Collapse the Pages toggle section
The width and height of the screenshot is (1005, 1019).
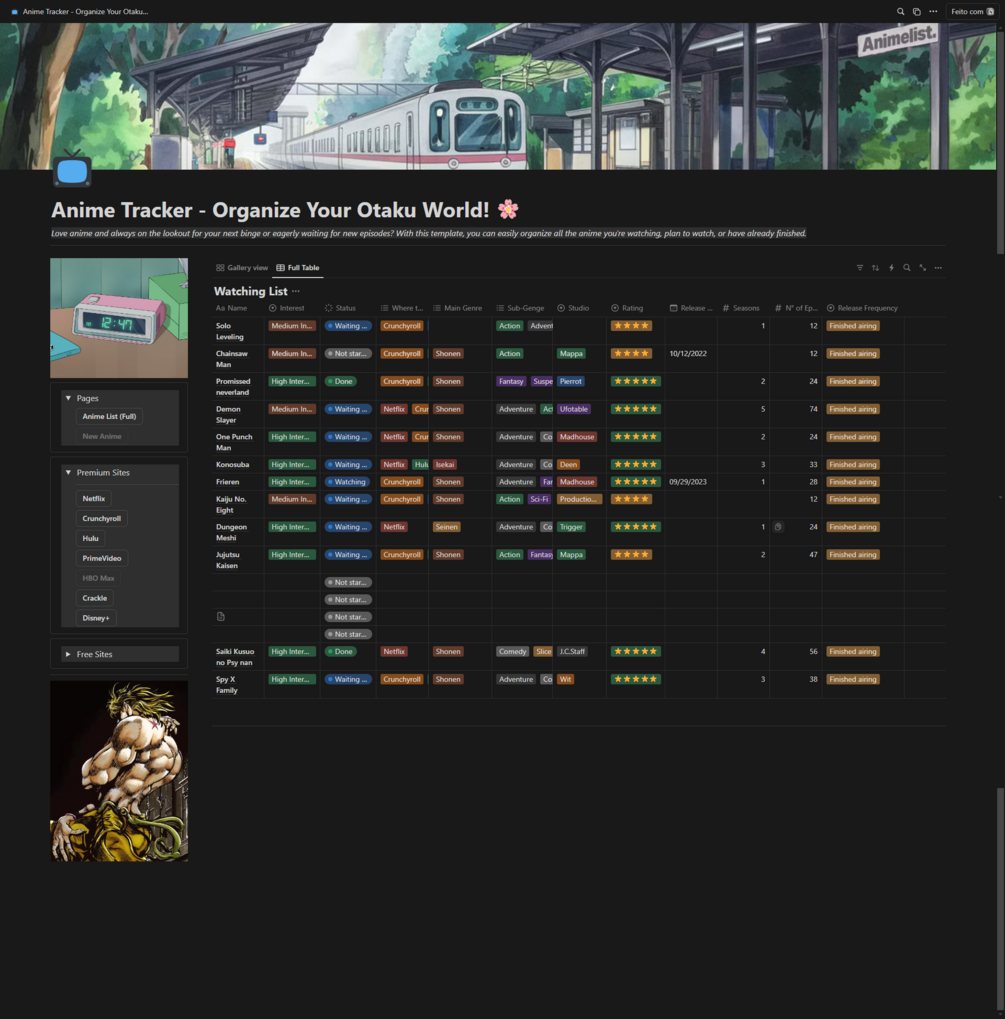point(68,398)
